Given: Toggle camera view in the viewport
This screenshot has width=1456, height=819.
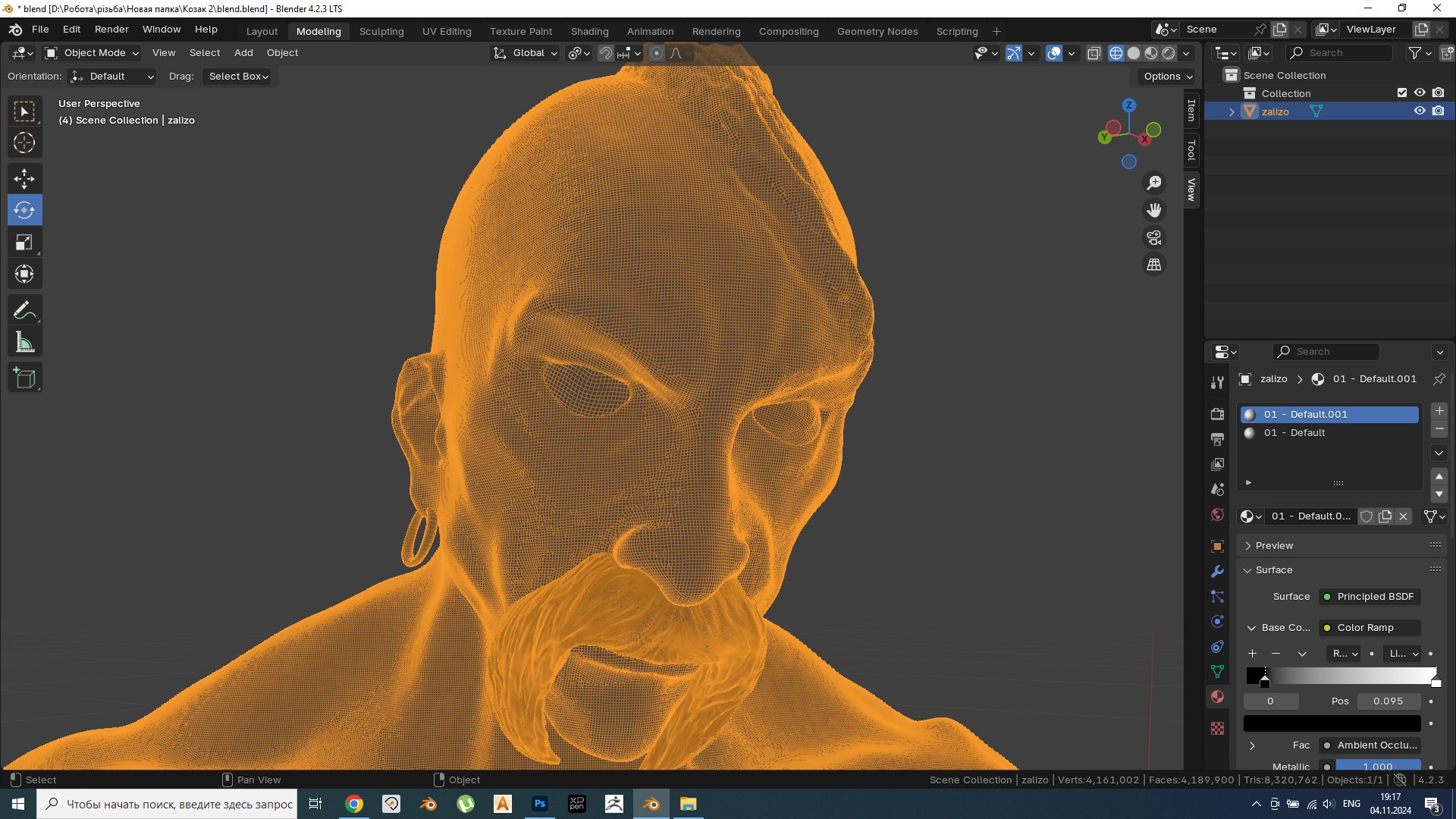Looking at the screenshot, I should click(1153, 238).
